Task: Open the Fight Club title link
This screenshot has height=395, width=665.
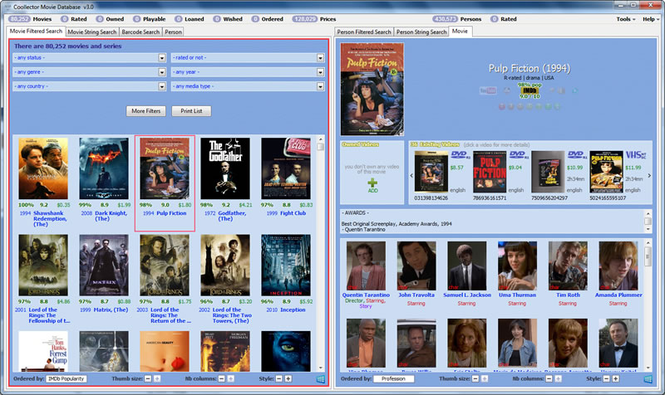Action: point(293,213)
